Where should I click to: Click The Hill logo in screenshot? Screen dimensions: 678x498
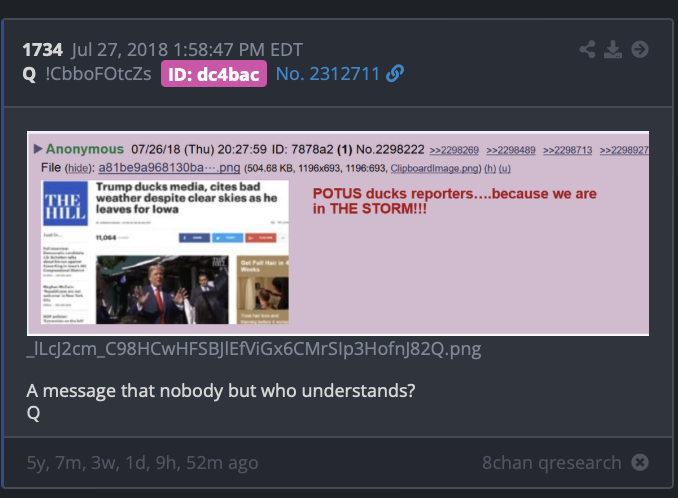coord(65,204)
